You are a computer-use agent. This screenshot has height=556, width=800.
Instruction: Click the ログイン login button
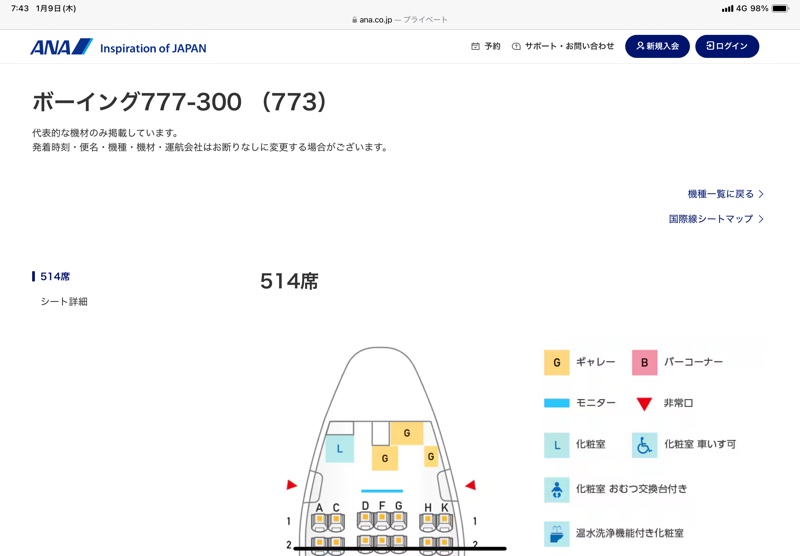pos(727,46)
